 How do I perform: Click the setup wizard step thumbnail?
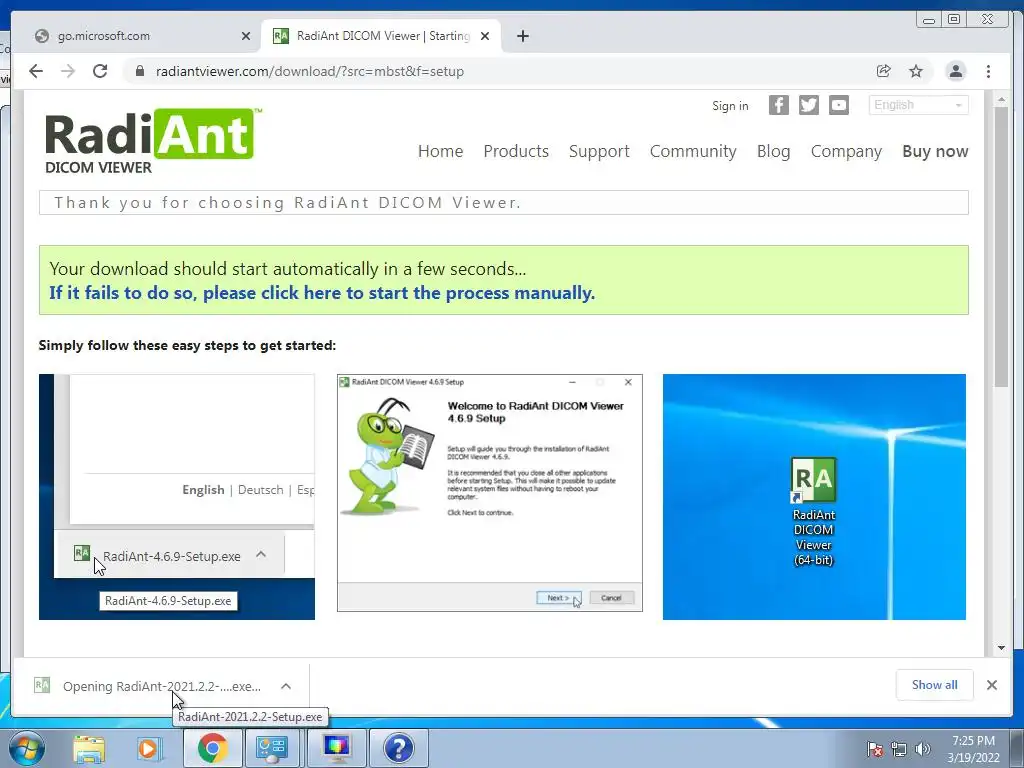pos(490,492)
